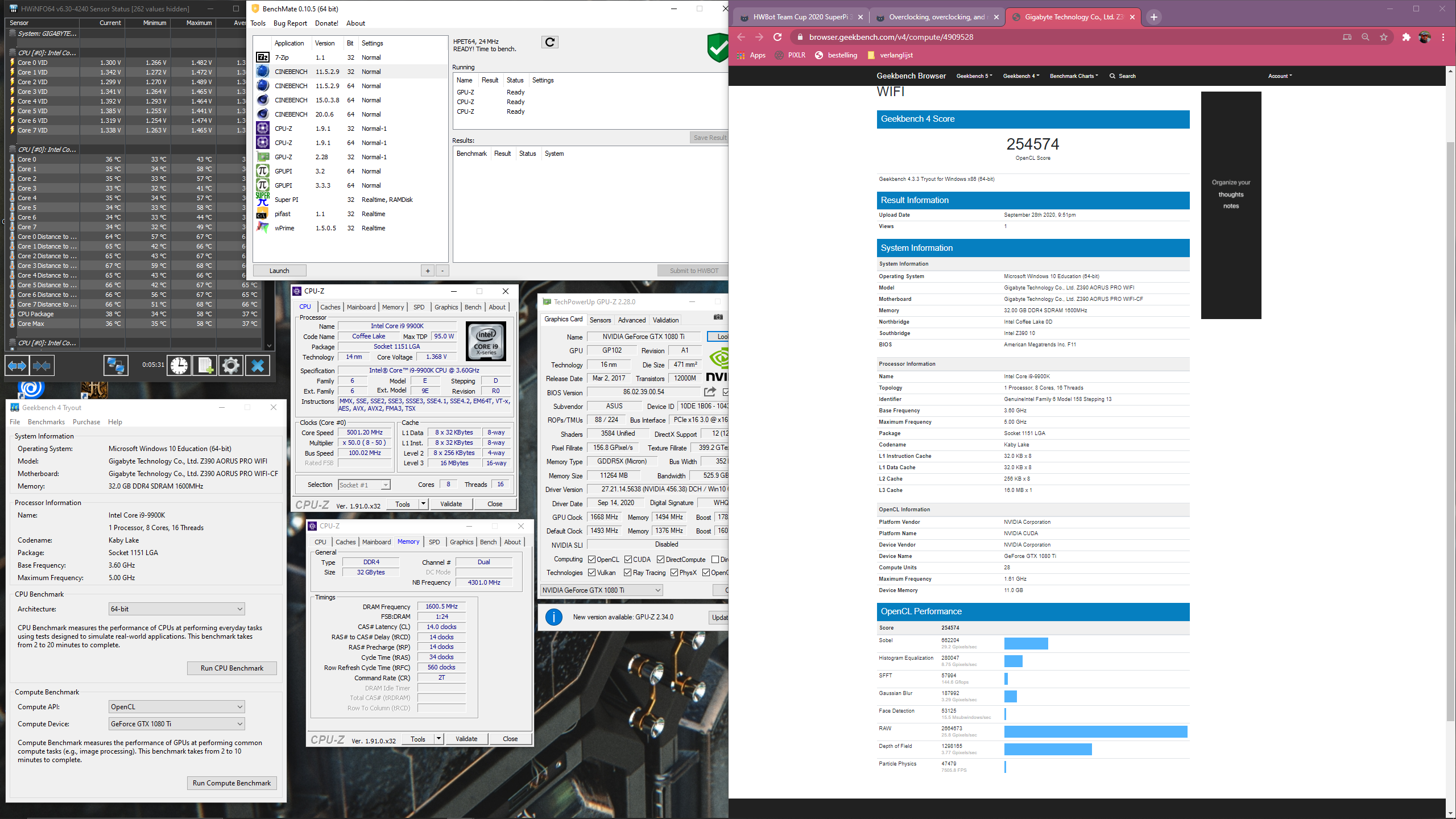
Task: Switch to Mainboard tab in CPU-Z CPU window
Action: 361,307
